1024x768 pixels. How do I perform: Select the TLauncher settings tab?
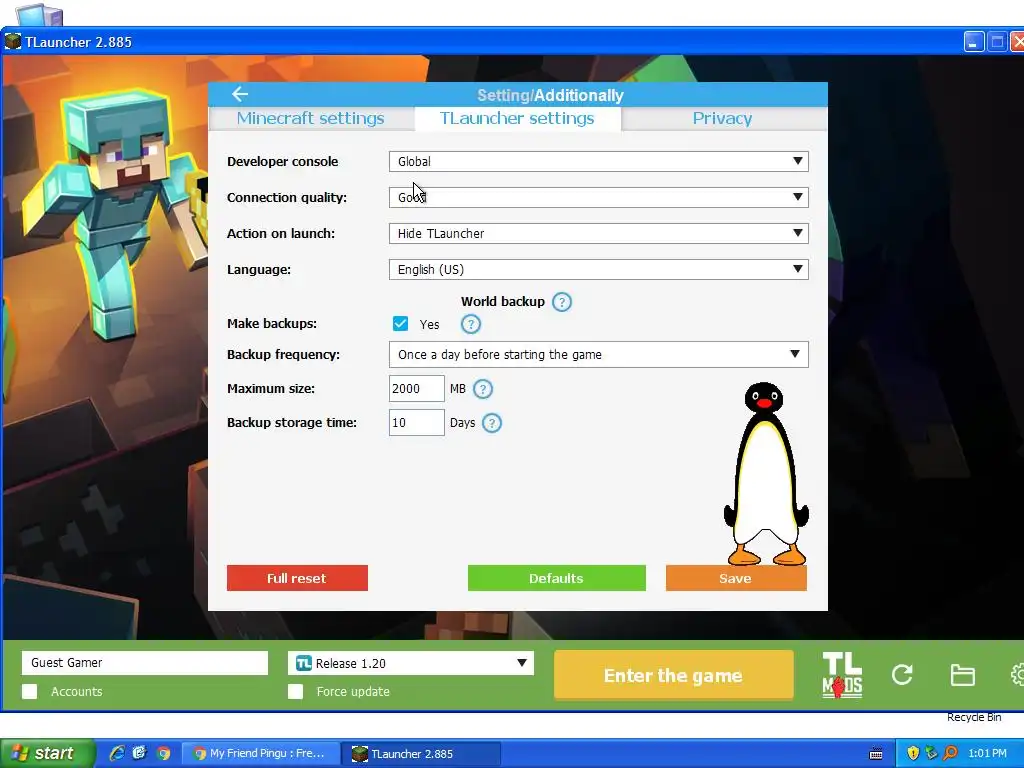(517, 119)
